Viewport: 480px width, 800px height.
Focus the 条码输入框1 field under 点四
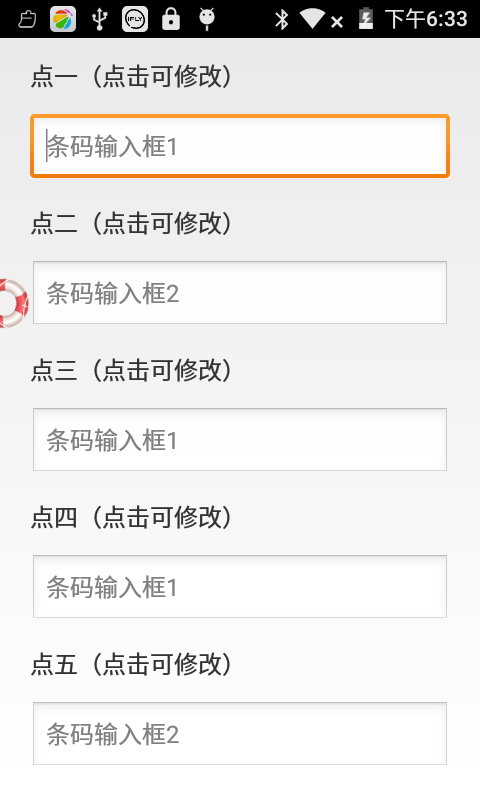[240, 586]
